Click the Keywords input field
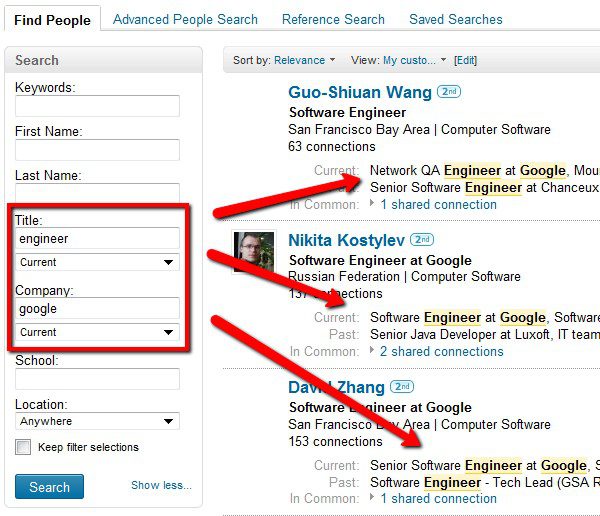 click(x=97, y=106)
